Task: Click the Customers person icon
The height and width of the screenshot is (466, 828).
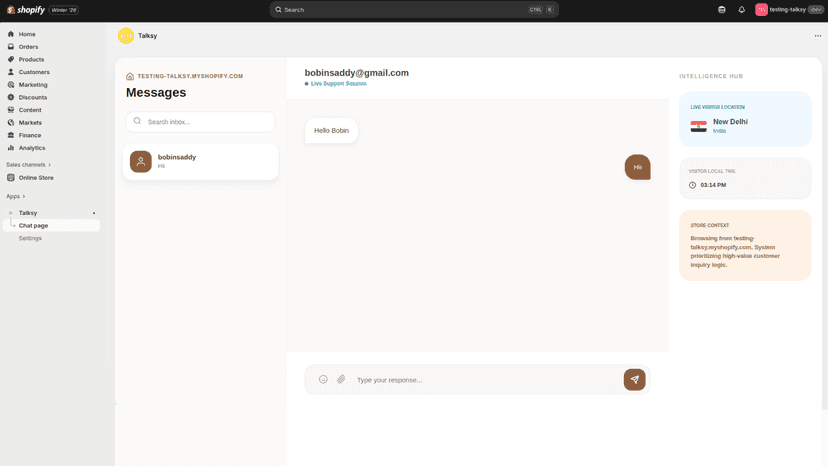Action: pyautogui.click(x=11, y=72)
